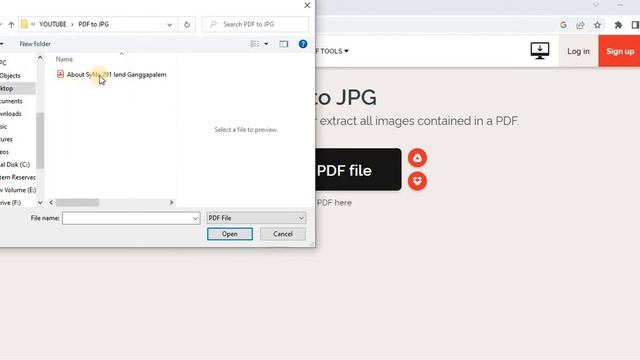Change the file view layout icon
Viewport: 640px width, 360px height.
click(x=255, y=44)
